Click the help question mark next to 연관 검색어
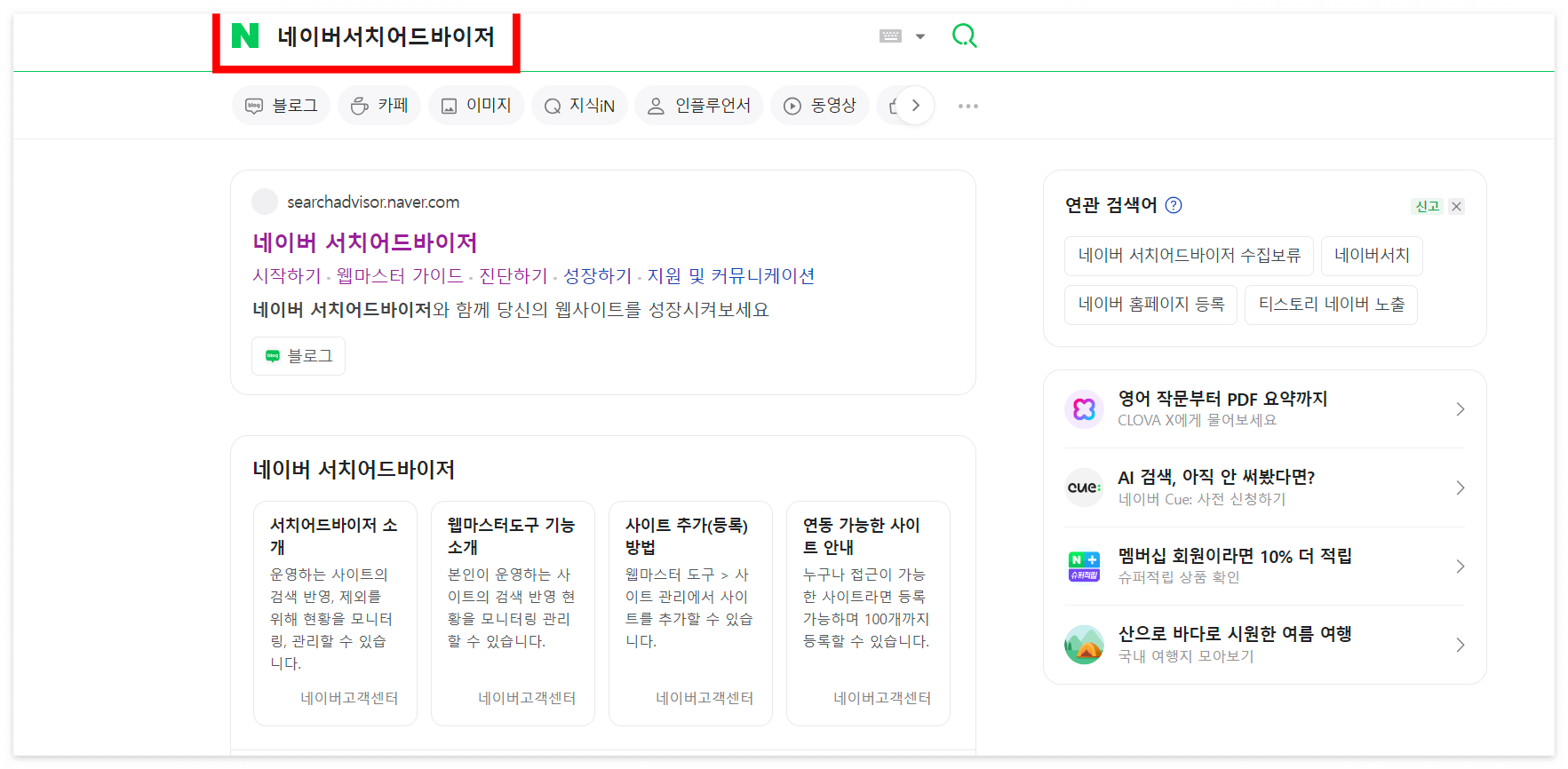Viewport: 1568px width, 769px height. (1174, 205)
